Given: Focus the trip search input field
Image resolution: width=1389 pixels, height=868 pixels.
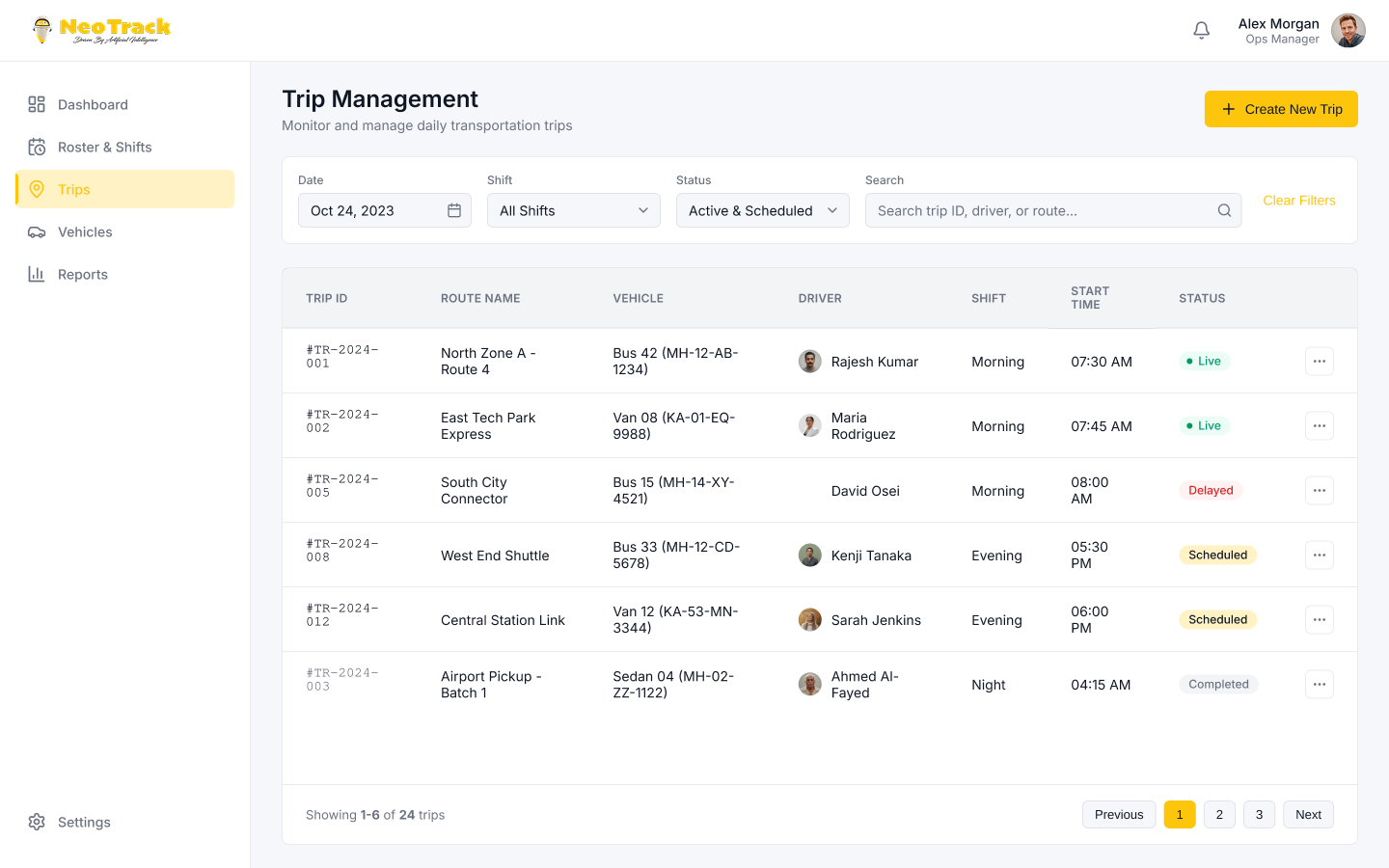Looking at the screenshot, I should 1053,210.
